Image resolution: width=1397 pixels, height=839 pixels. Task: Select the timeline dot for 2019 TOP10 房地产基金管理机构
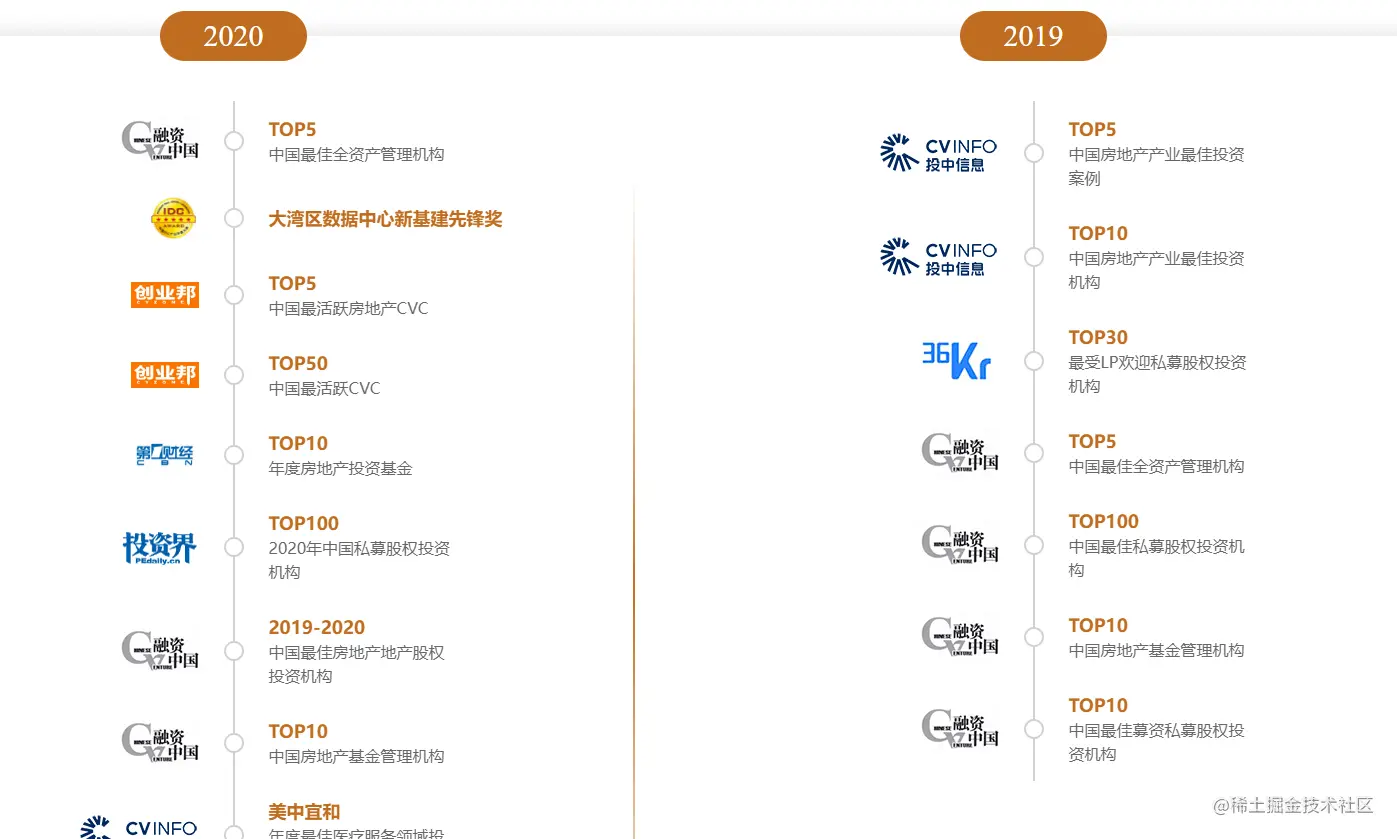point(1034,637)
